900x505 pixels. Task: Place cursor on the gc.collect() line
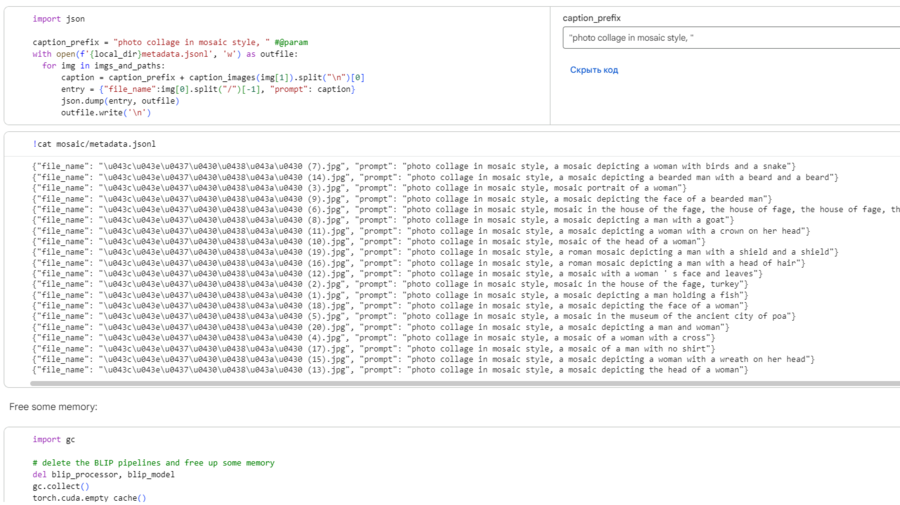(60, 487)
